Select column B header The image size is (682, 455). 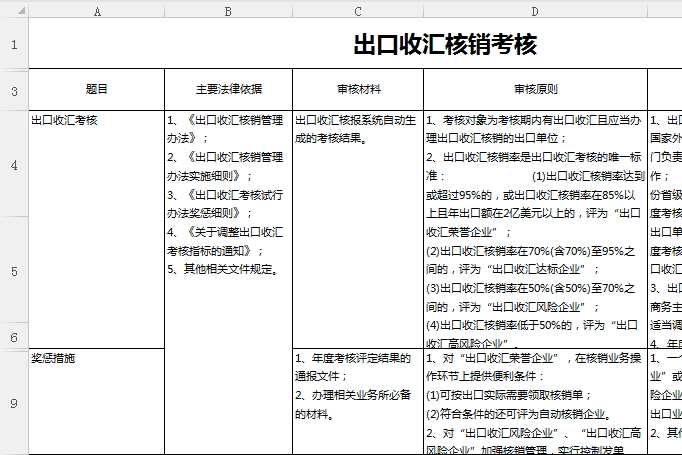coord(228,11)
